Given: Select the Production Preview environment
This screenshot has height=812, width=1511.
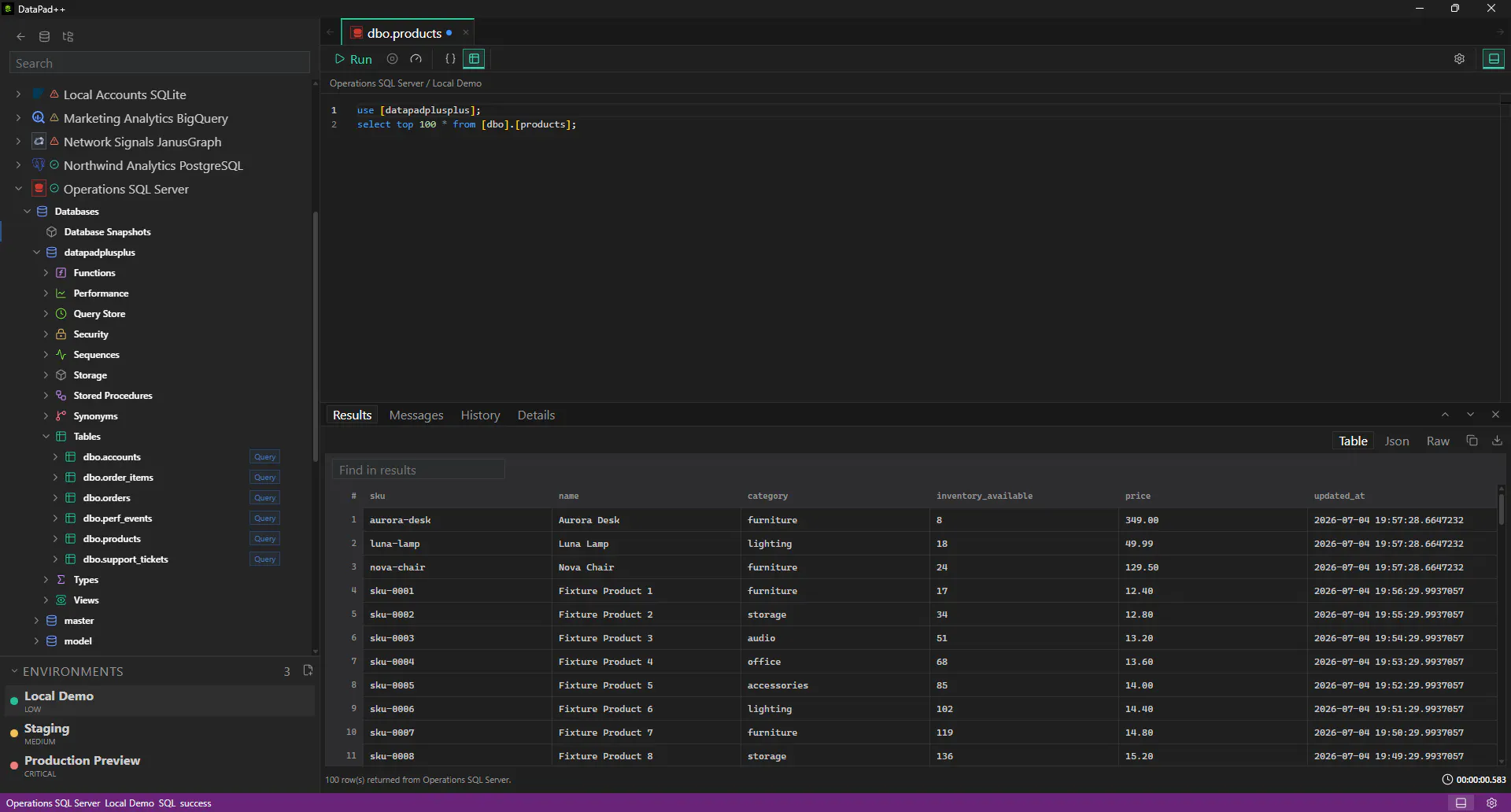Looking at the screenshot, I should coord(161,766).
